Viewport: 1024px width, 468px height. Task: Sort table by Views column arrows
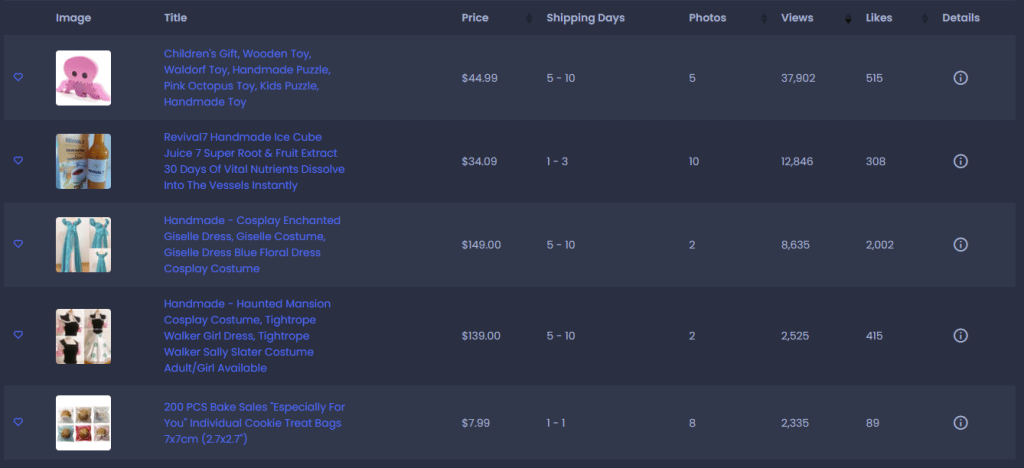[848, 18]
